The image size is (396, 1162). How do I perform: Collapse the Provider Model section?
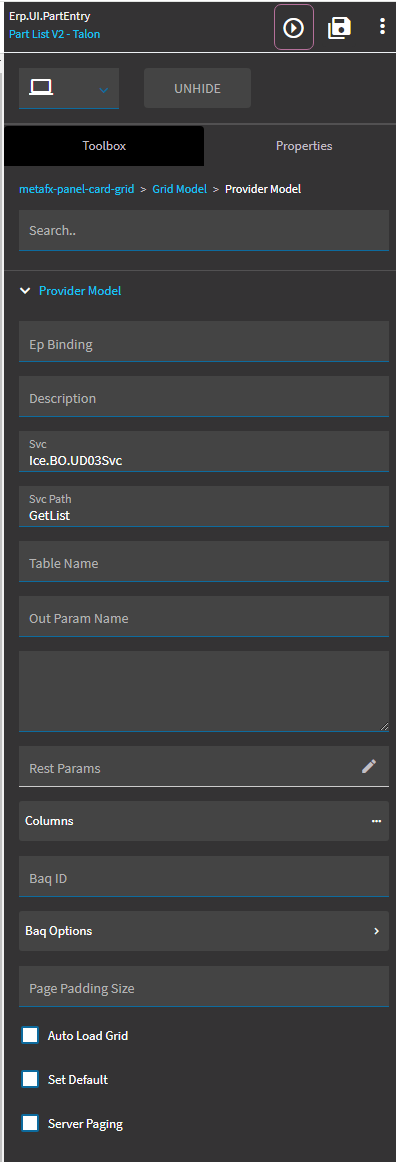[x=25, y=291]
